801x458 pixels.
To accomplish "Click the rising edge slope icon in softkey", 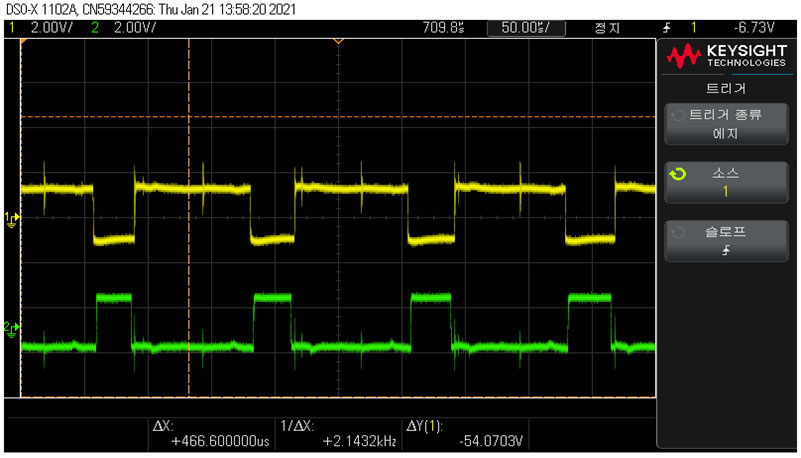I will pos(726,250).
